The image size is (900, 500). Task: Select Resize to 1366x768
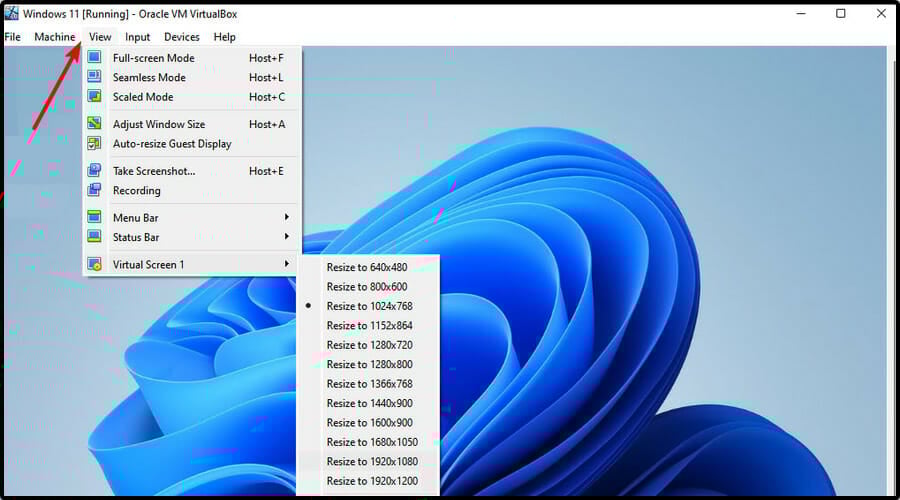tap(368, 384)
